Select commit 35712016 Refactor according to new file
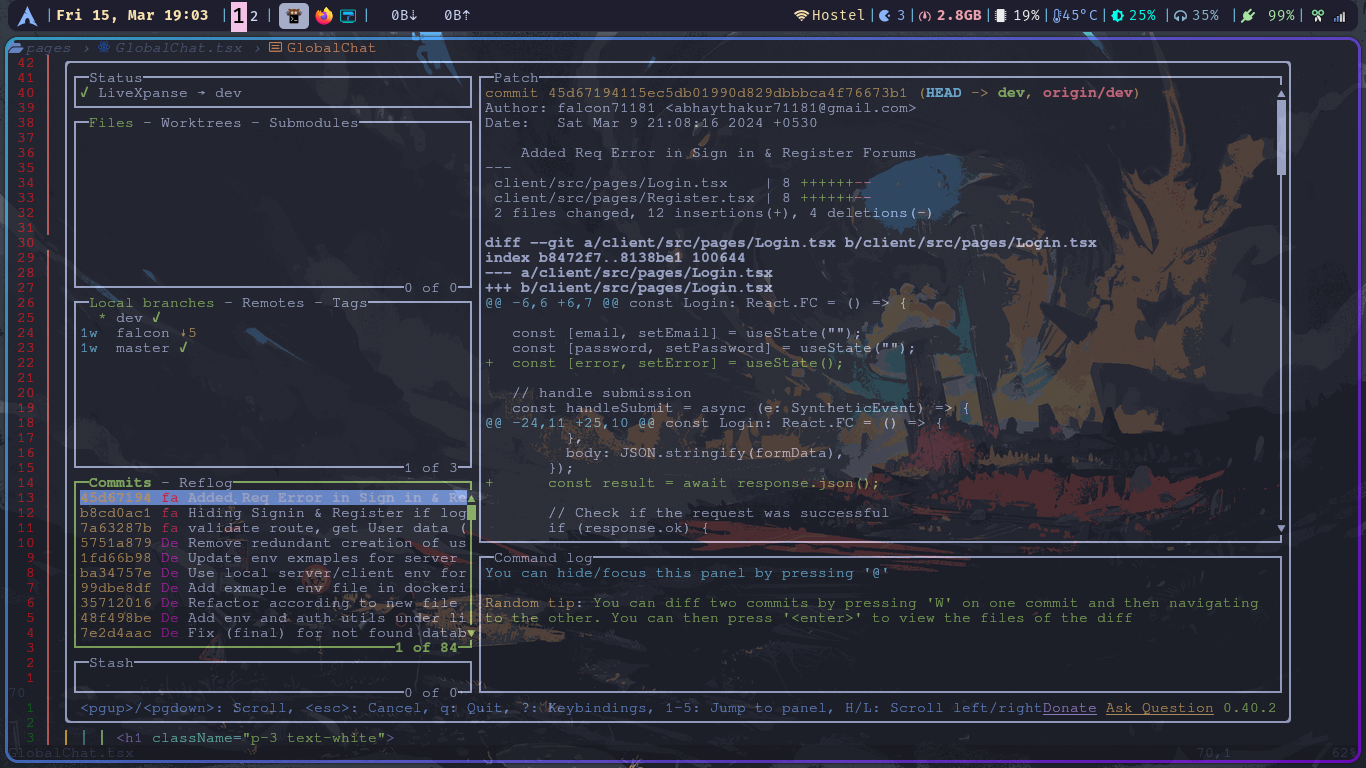The height and width of the screenshot is (768, 1366). (x=273, y=603)
